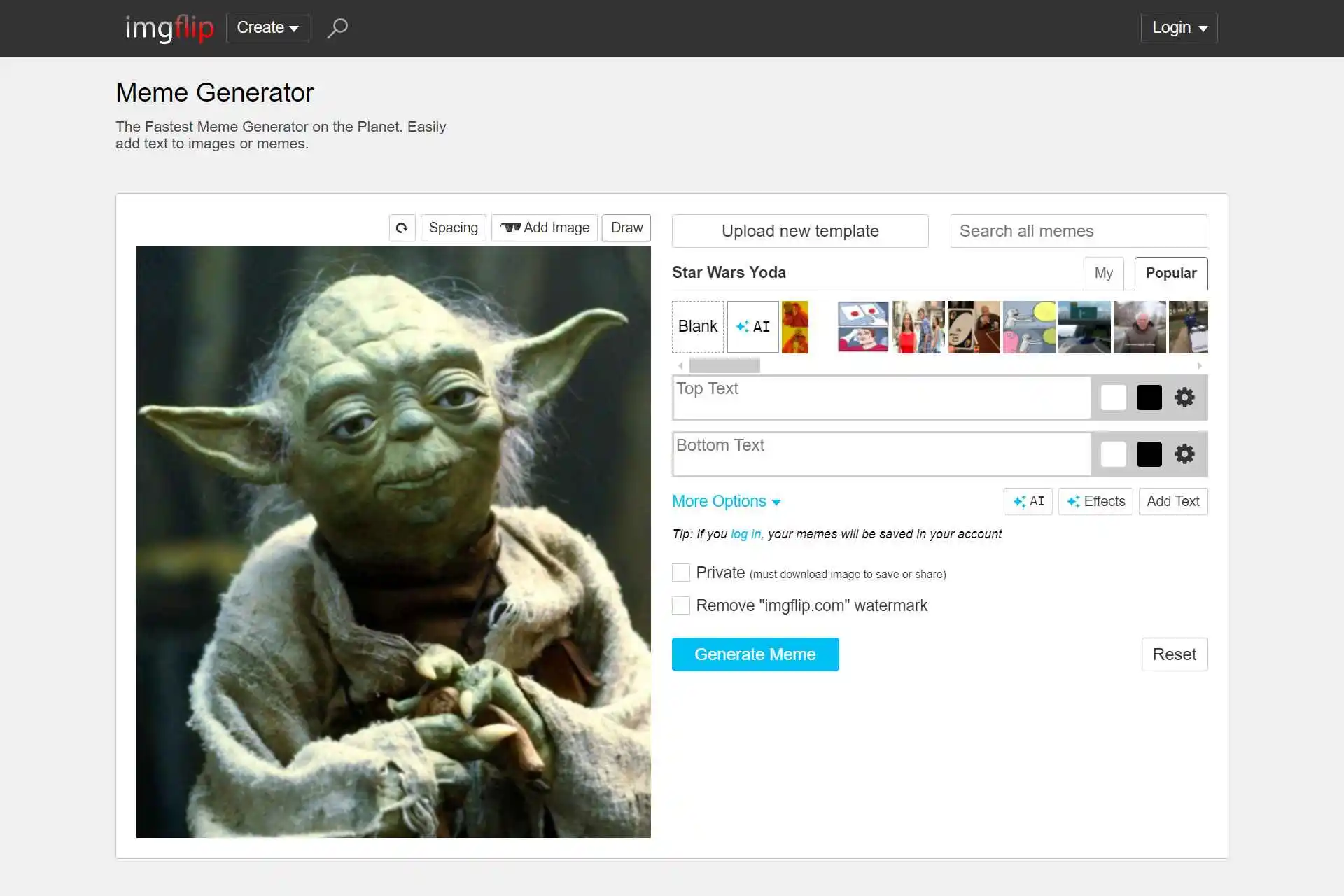The width and height of the screenshot is (1344, 896).
Task: Select the Blank template option
Action: click(697, 326)
